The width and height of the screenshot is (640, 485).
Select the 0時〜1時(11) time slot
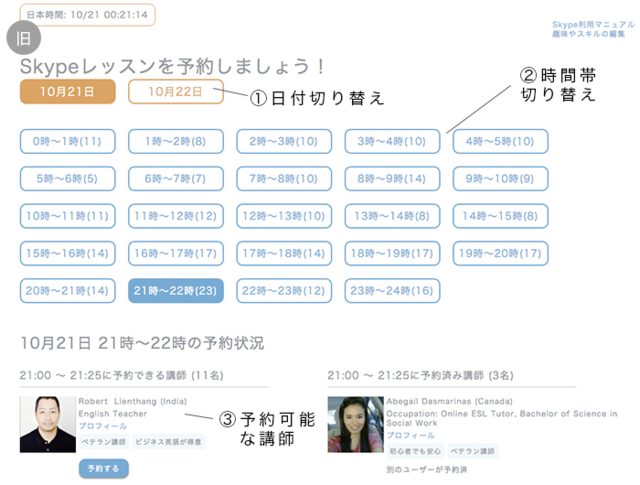(67, 142)
